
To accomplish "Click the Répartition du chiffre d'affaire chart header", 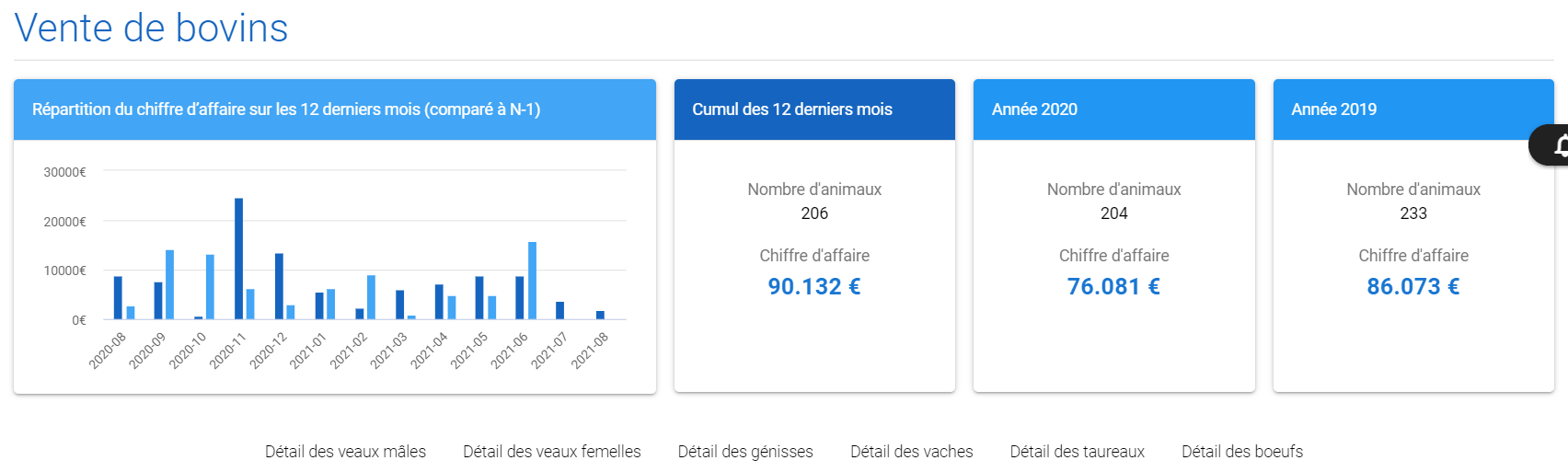I will coord(335,109).
